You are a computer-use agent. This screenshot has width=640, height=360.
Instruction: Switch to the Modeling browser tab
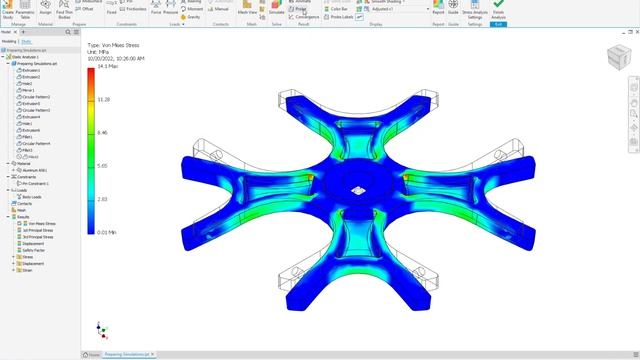[x=9, y=42]
